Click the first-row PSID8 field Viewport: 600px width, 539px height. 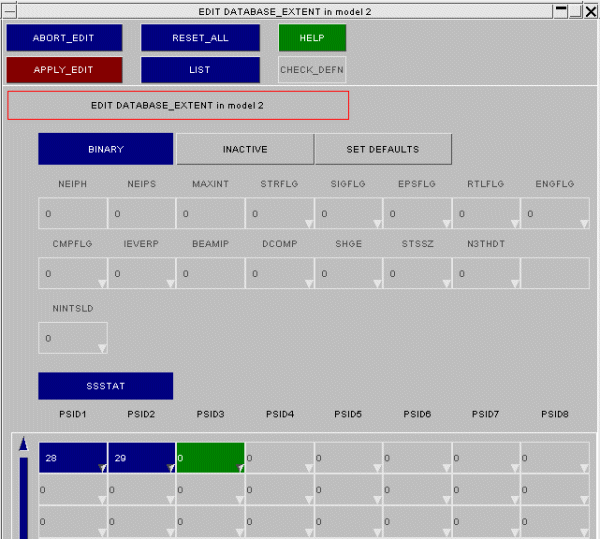point(555,458)
